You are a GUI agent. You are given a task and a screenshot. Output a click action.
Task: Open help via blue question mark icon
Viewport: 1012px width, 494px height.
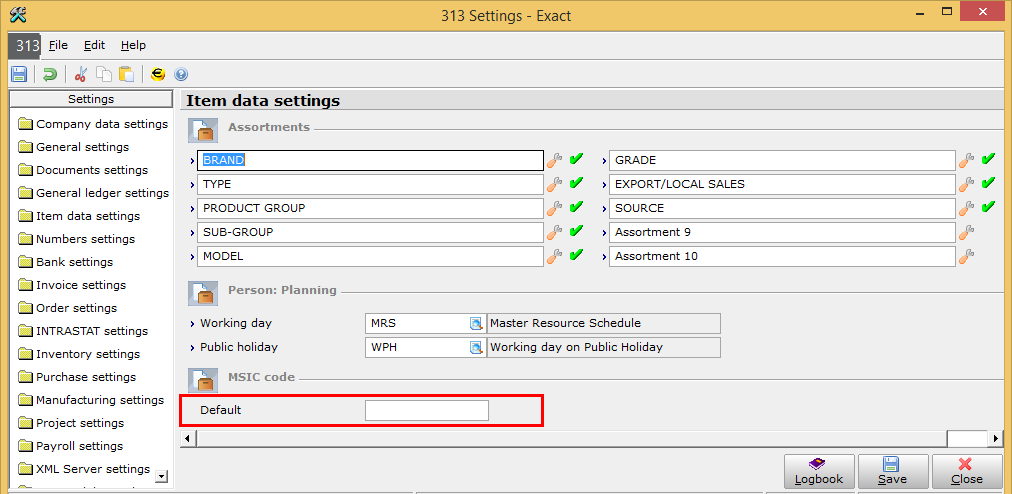point(181,74)
